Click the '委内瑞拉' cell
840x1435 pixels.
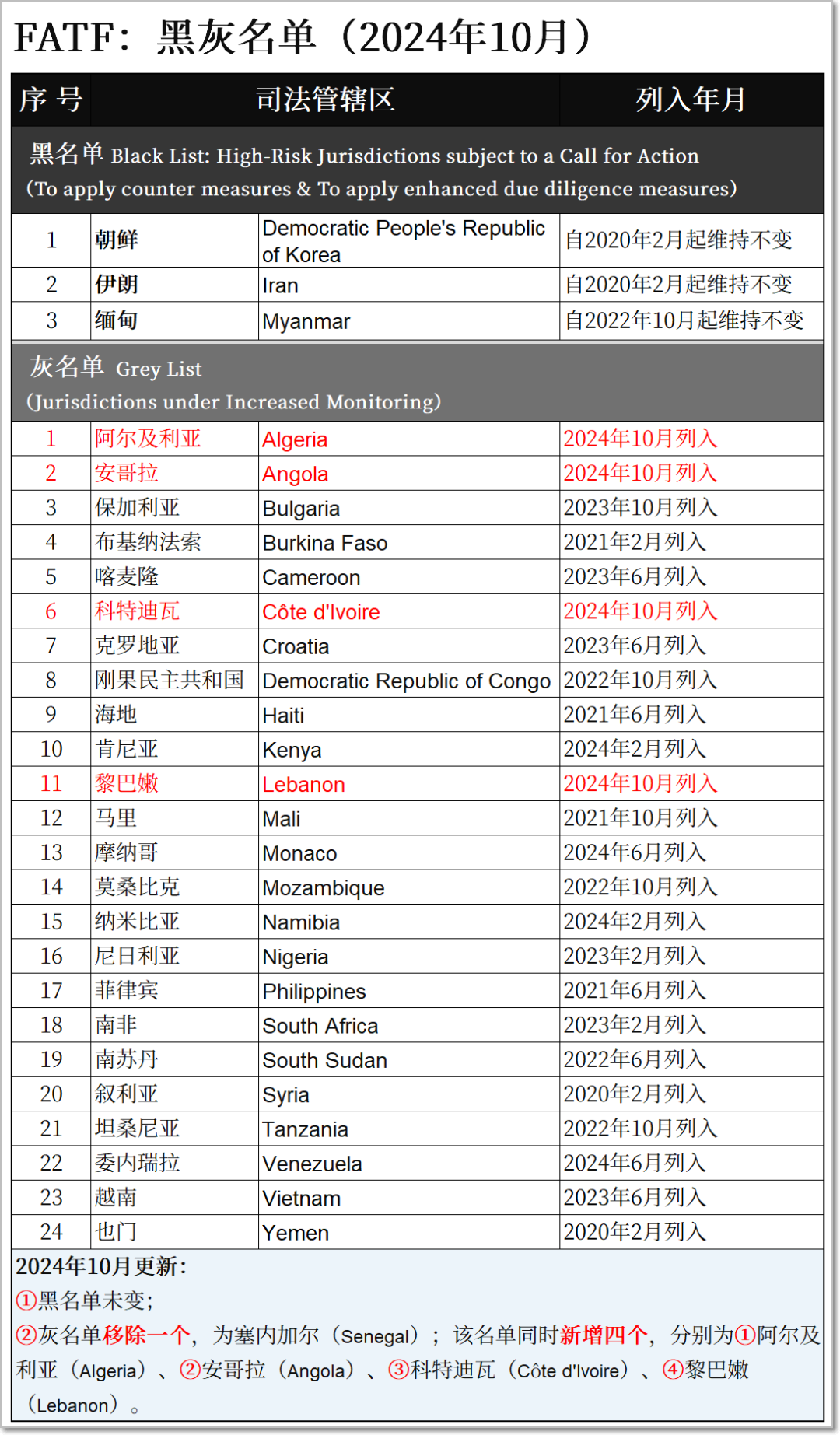pos(174,1163)
